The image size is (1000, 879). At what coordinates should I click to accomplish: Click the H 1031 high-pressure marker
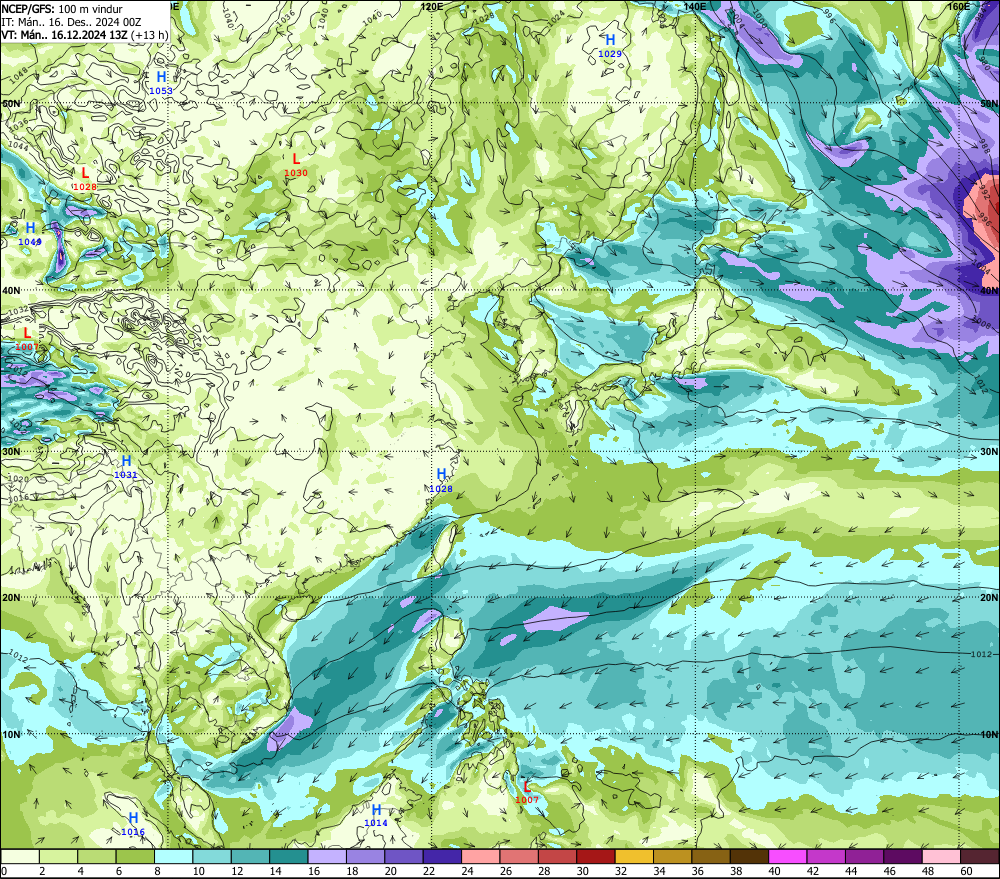(x=126, y=467)
